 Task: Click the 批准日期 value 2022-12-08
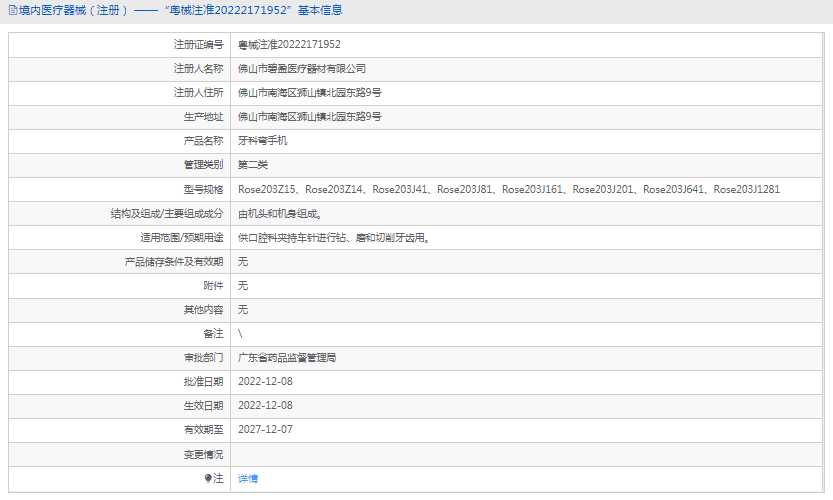coord(265,382)
